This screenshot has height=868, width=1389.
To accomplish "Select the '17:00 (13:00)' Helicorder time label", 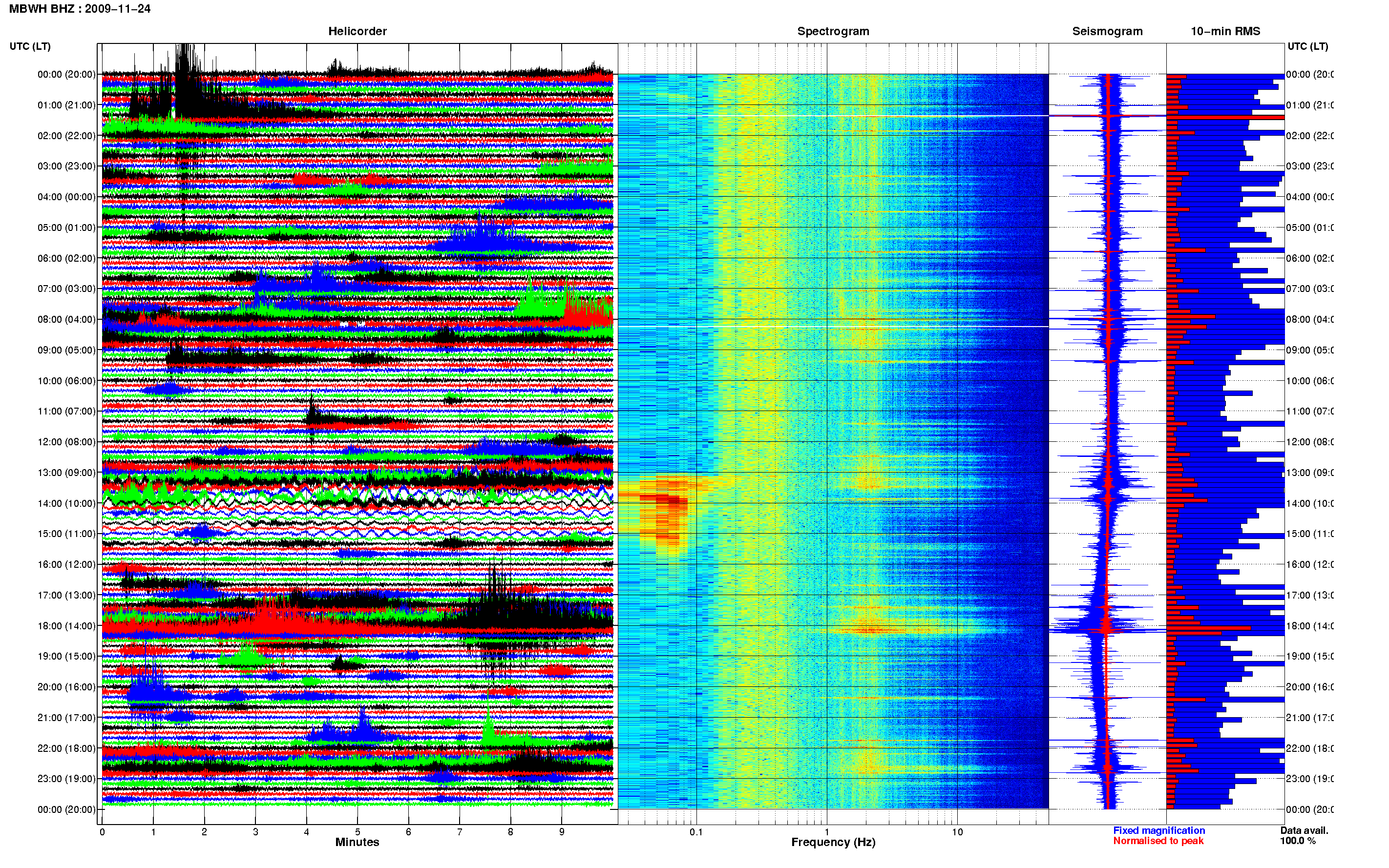I will 66,595.
